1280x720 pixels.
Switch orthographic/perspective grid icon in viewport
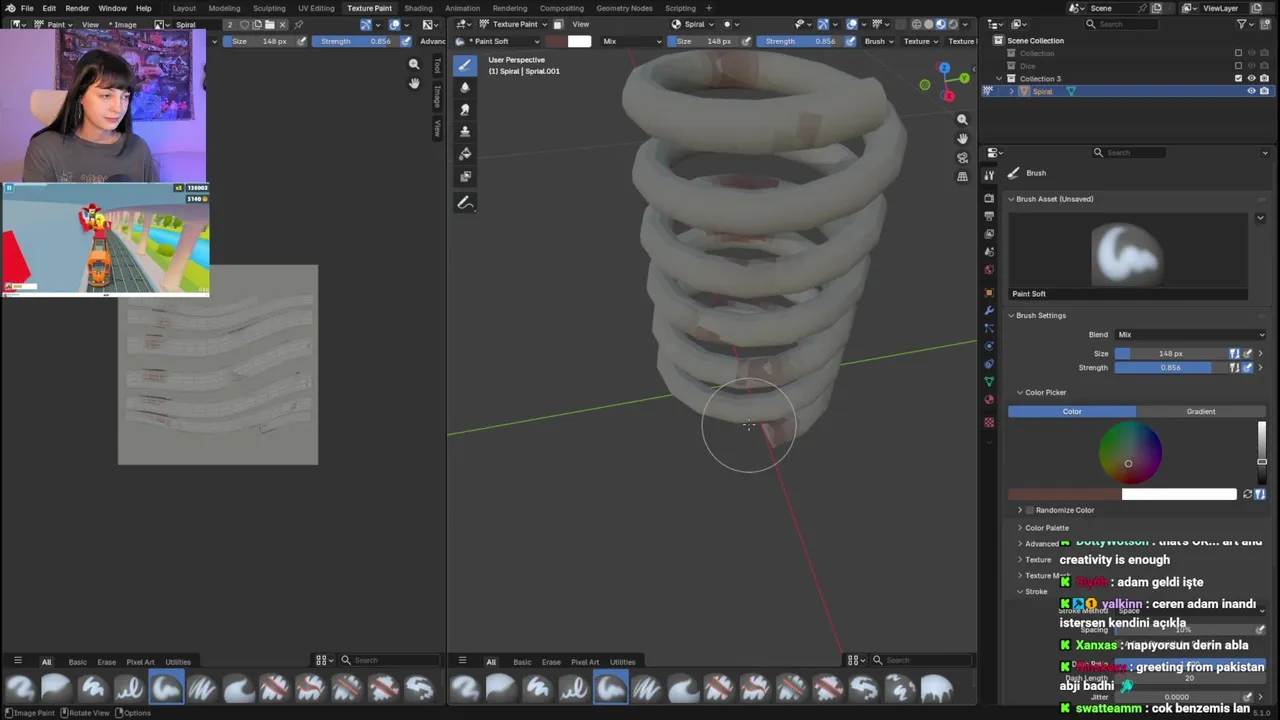[962, 176]
